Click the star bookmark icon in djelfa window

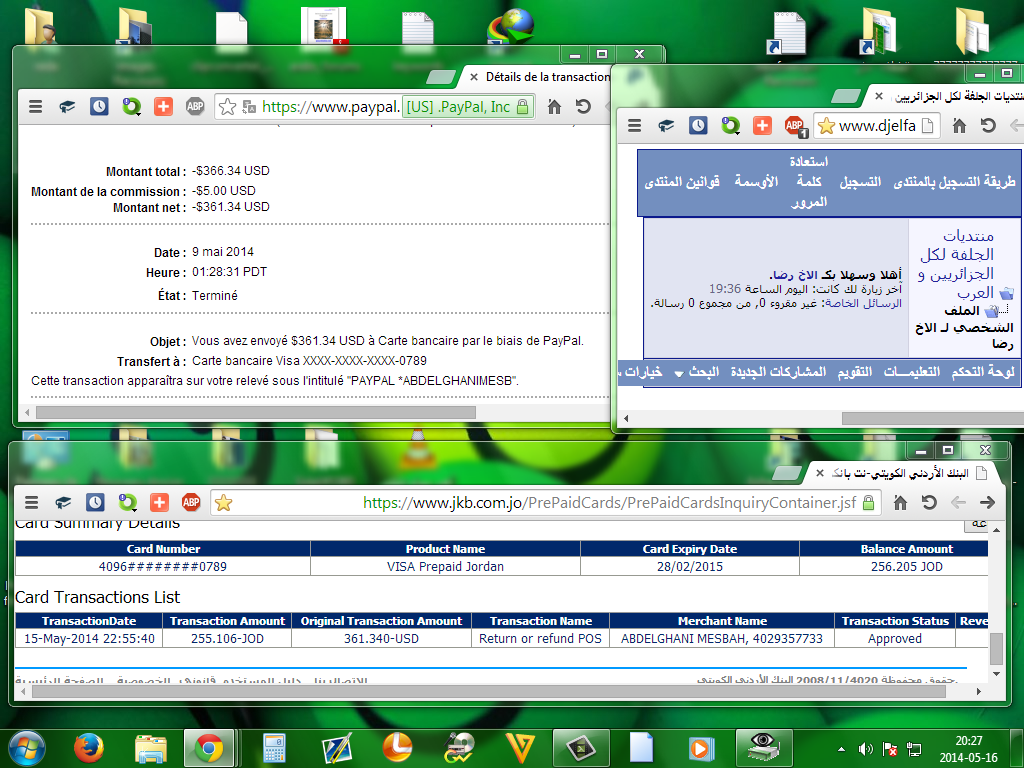[x=826, y=125]
